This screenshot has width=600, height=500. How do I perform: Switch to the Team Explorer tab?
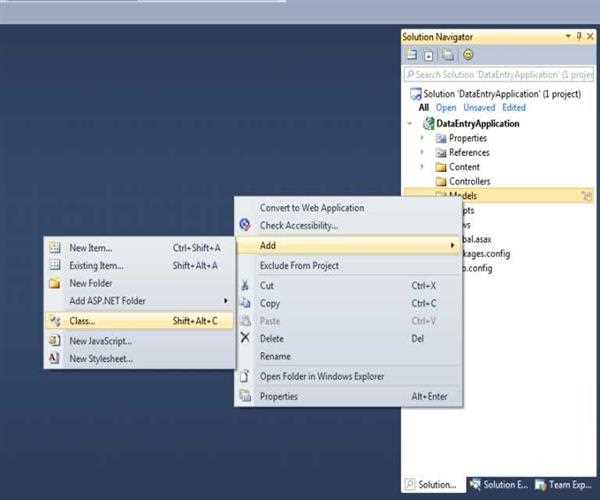[565, 485]
